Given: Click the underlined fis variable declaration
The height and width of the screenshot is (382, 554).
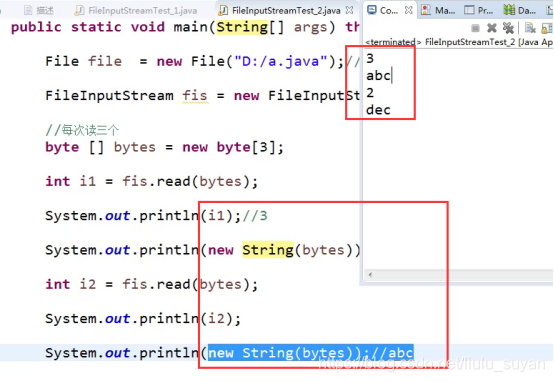Looking at the screenshot, I should pyautogui.click(x=195, y=96).
